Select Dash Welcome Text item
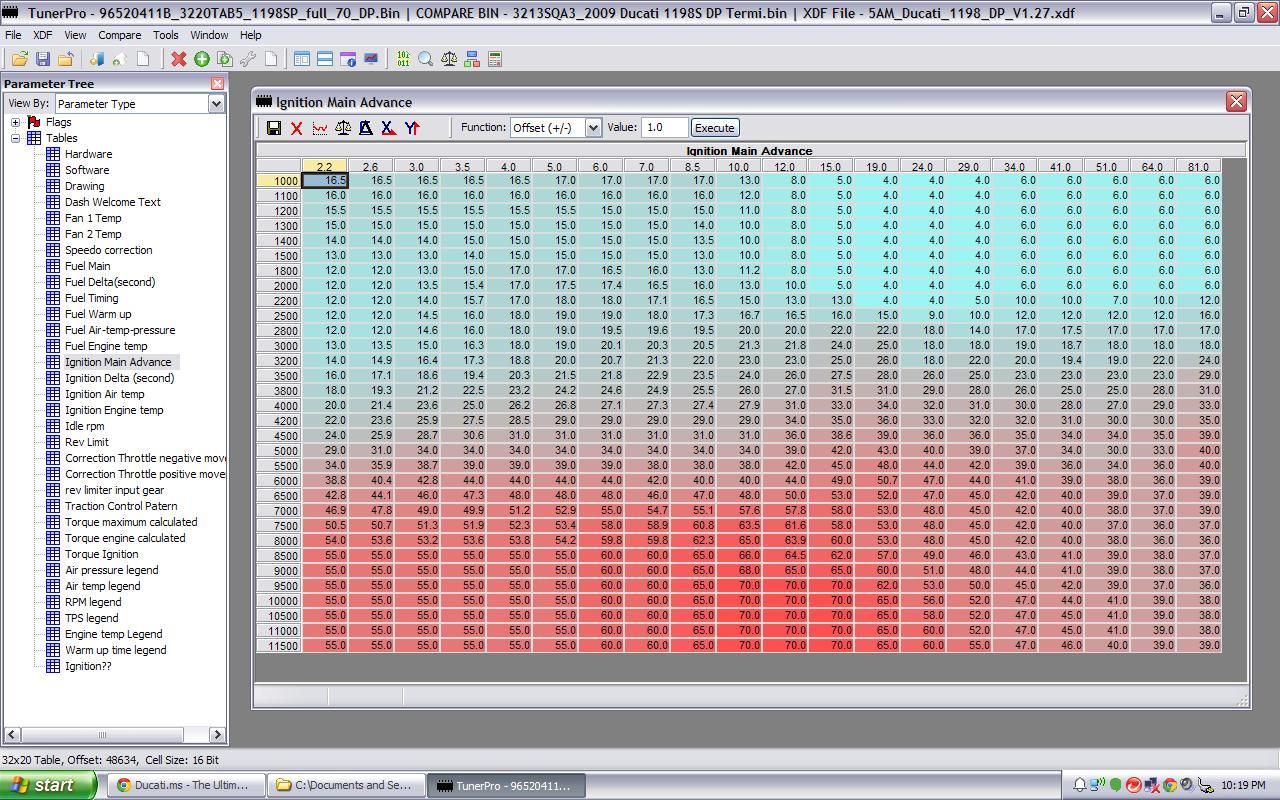 coord(113,202)
